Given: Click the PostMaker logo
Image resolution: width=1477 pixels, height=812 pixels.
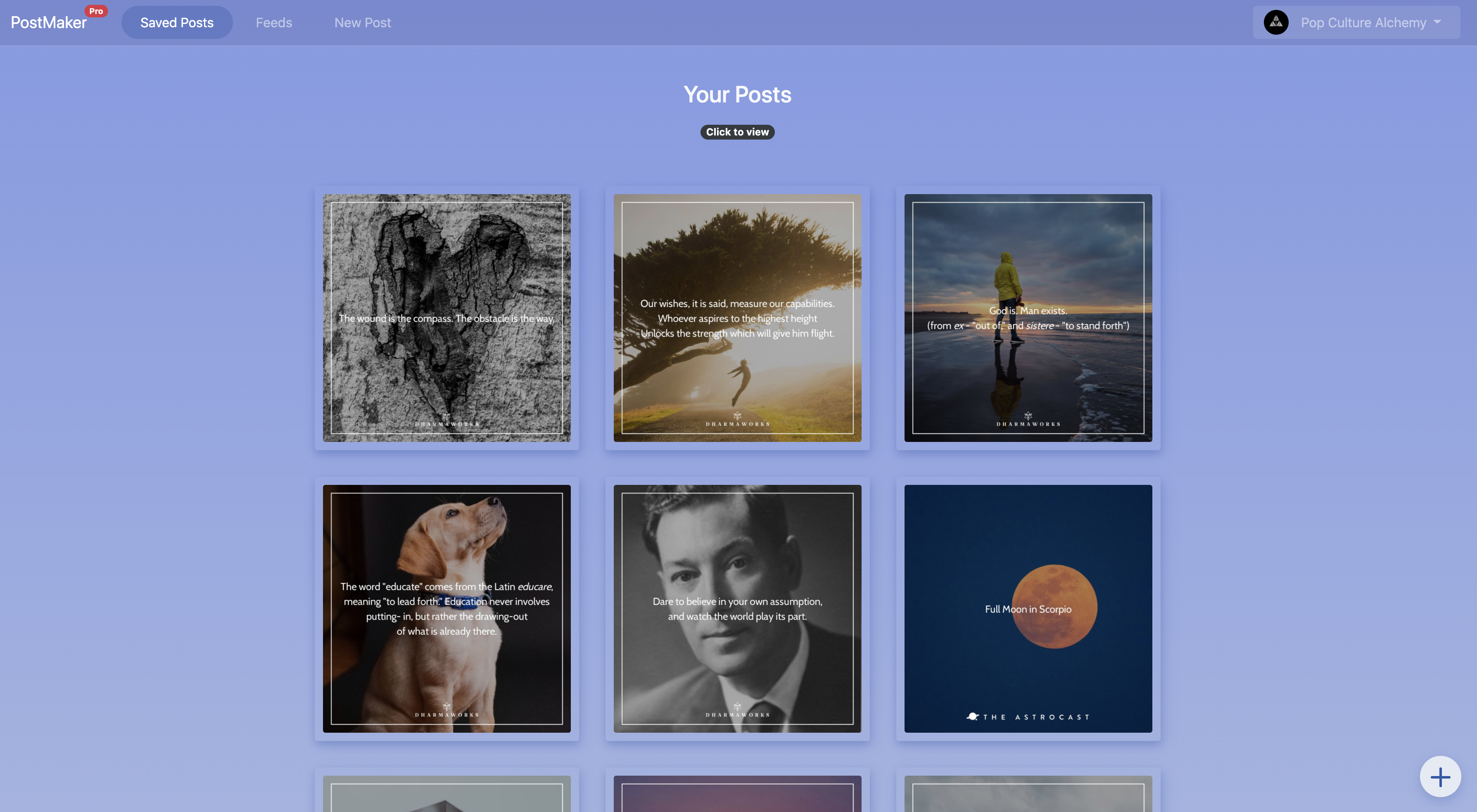Looking at the screenshot, I should pyautogui.click(x=49, y=22).
